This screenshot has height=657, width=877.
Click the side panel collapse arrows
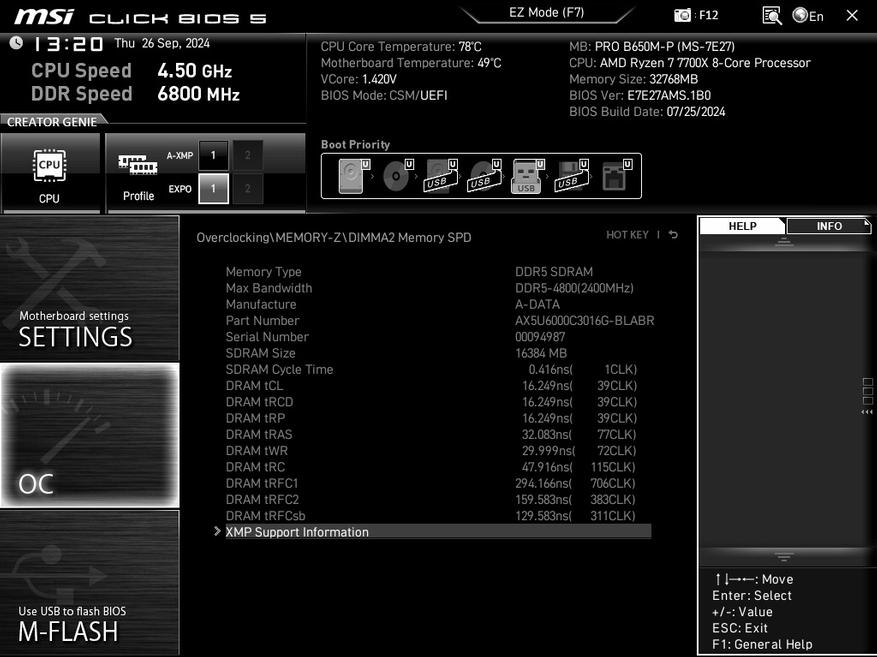(x=867, y=412)
